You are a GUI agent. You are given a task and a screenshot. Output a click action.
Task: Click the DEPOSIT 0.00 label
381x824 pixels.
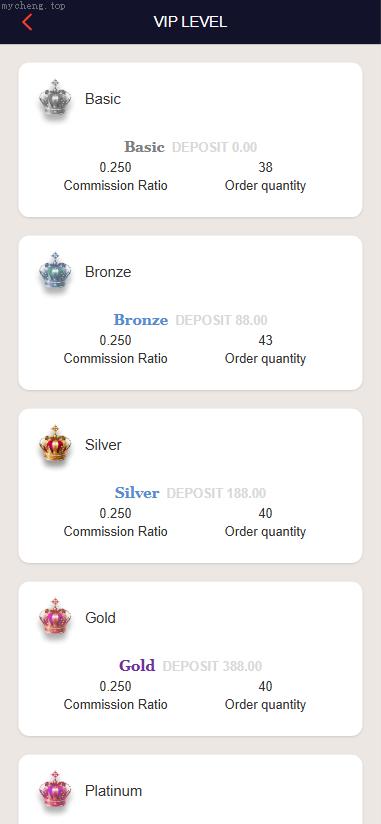tap(214, 147)
